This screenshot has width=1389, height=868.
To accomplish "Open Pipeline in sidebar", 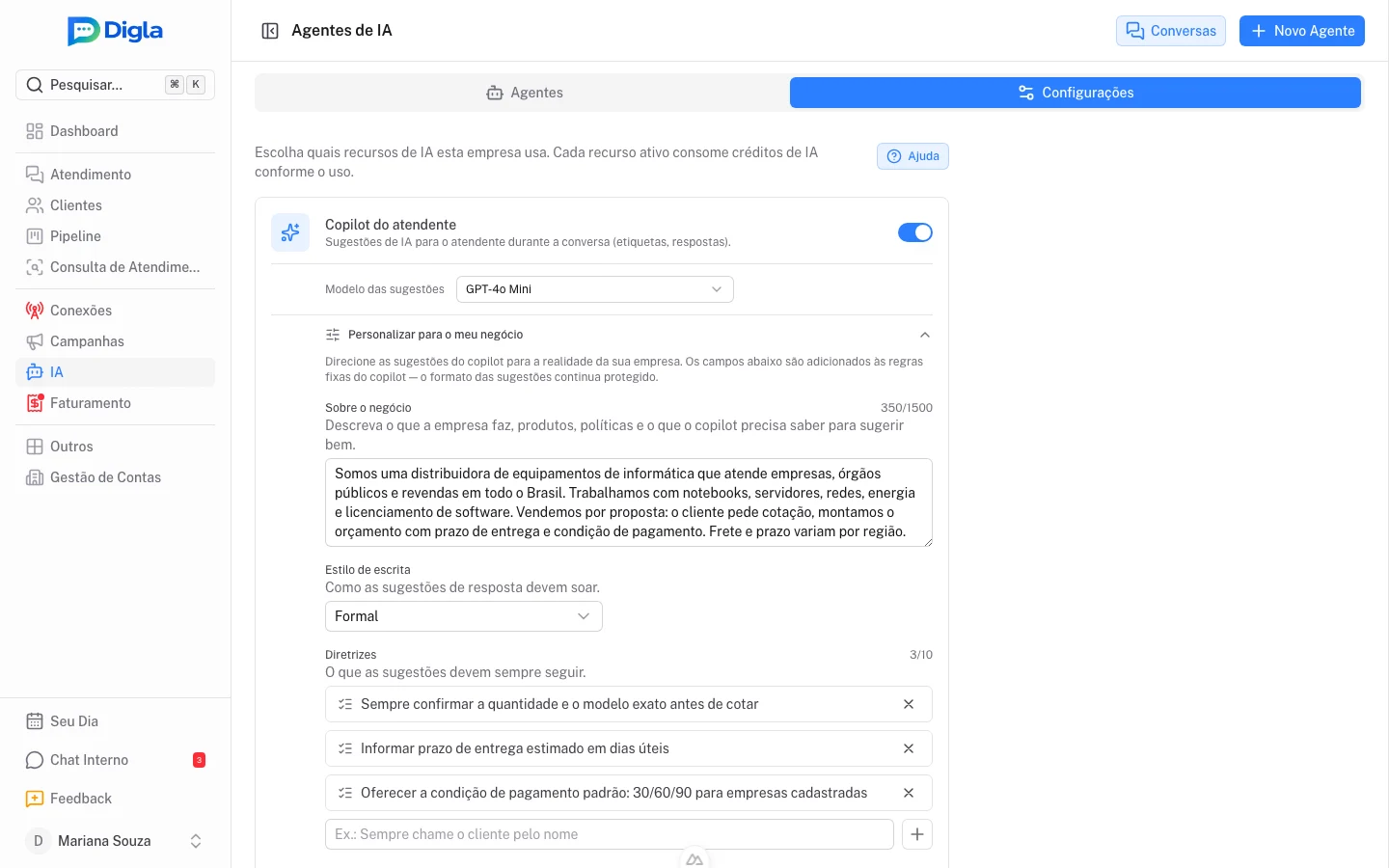I will click(115, 236).
